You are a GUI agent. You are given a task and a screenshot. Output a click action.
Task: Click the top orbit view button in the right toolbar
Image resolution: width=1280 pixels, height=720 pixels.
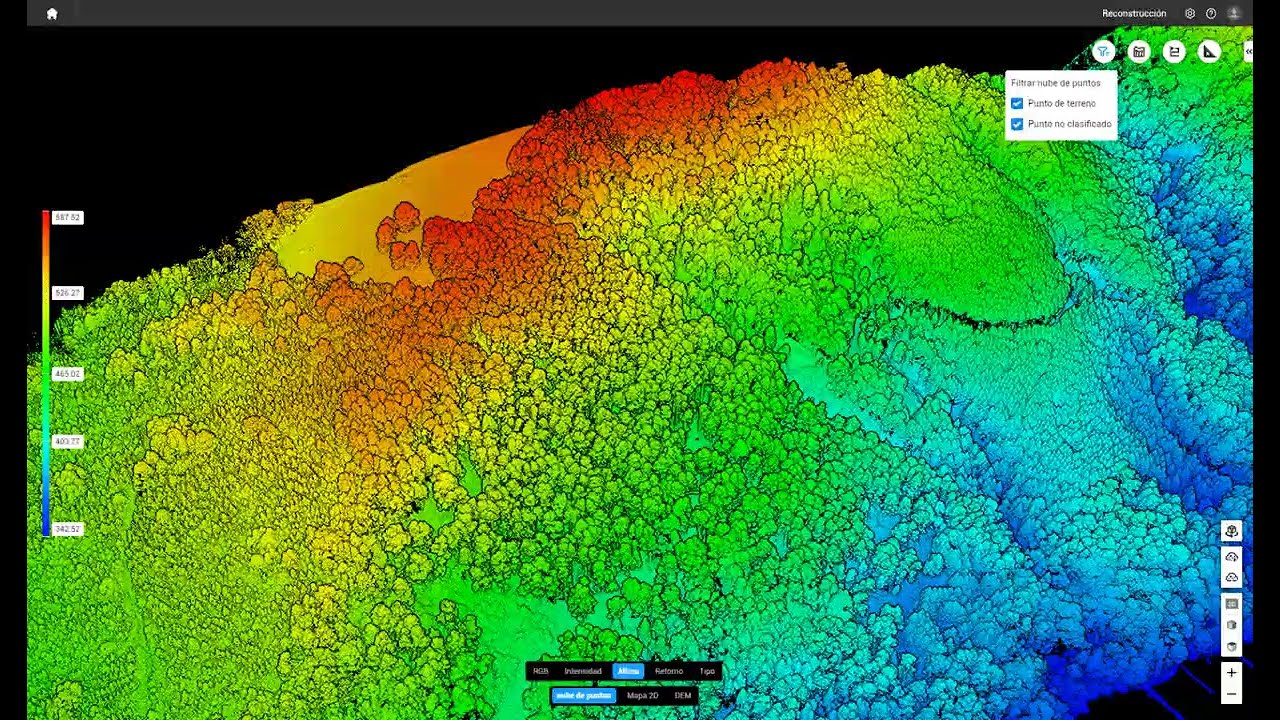tap(1232, 531)
